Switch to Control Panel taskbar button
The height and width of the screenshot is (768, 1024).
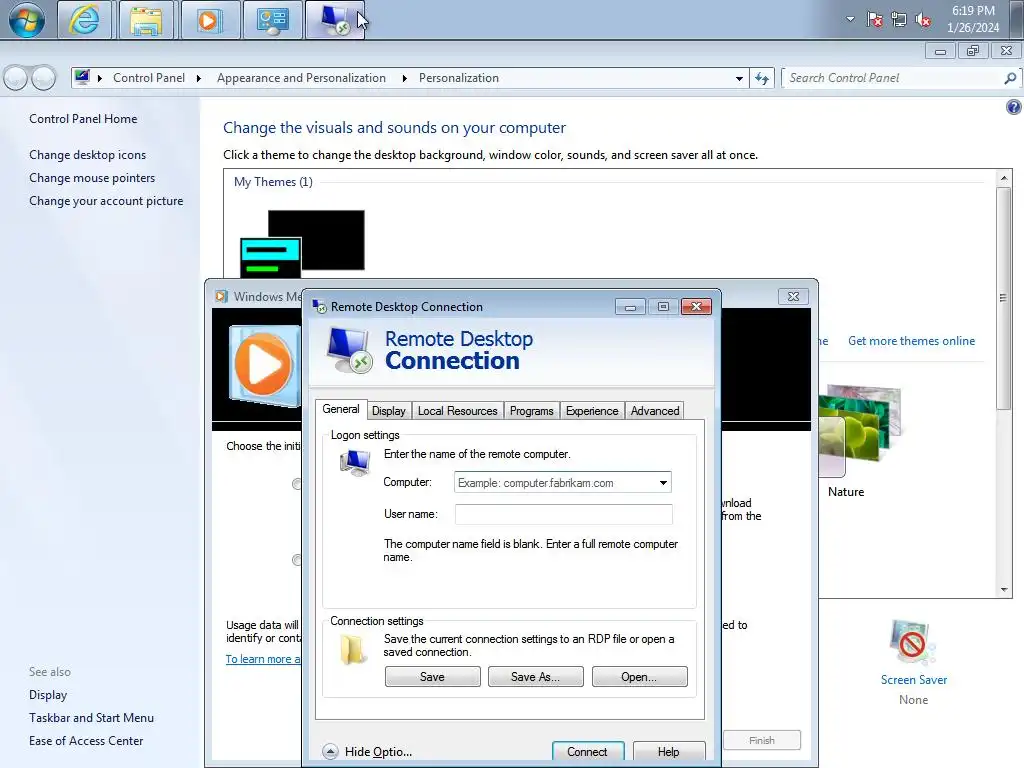click(272, 20)
